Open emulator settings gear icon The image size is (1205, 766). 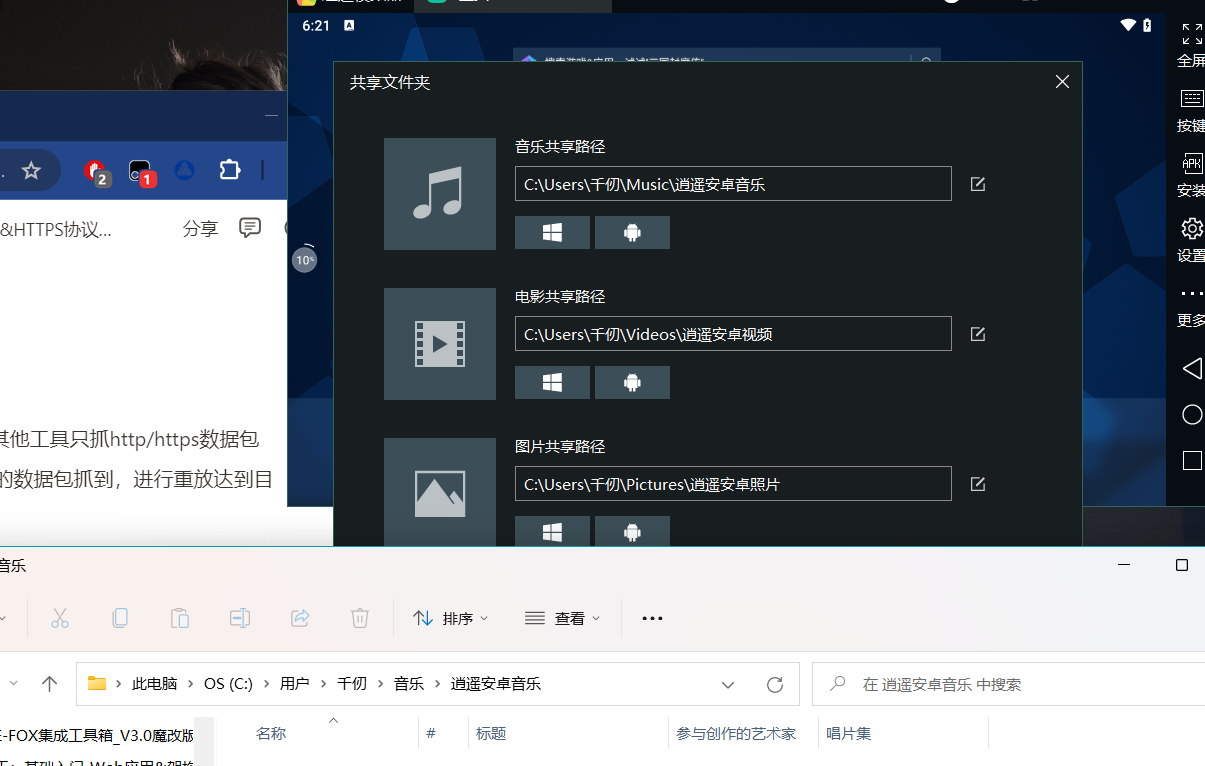(1192, 228)
